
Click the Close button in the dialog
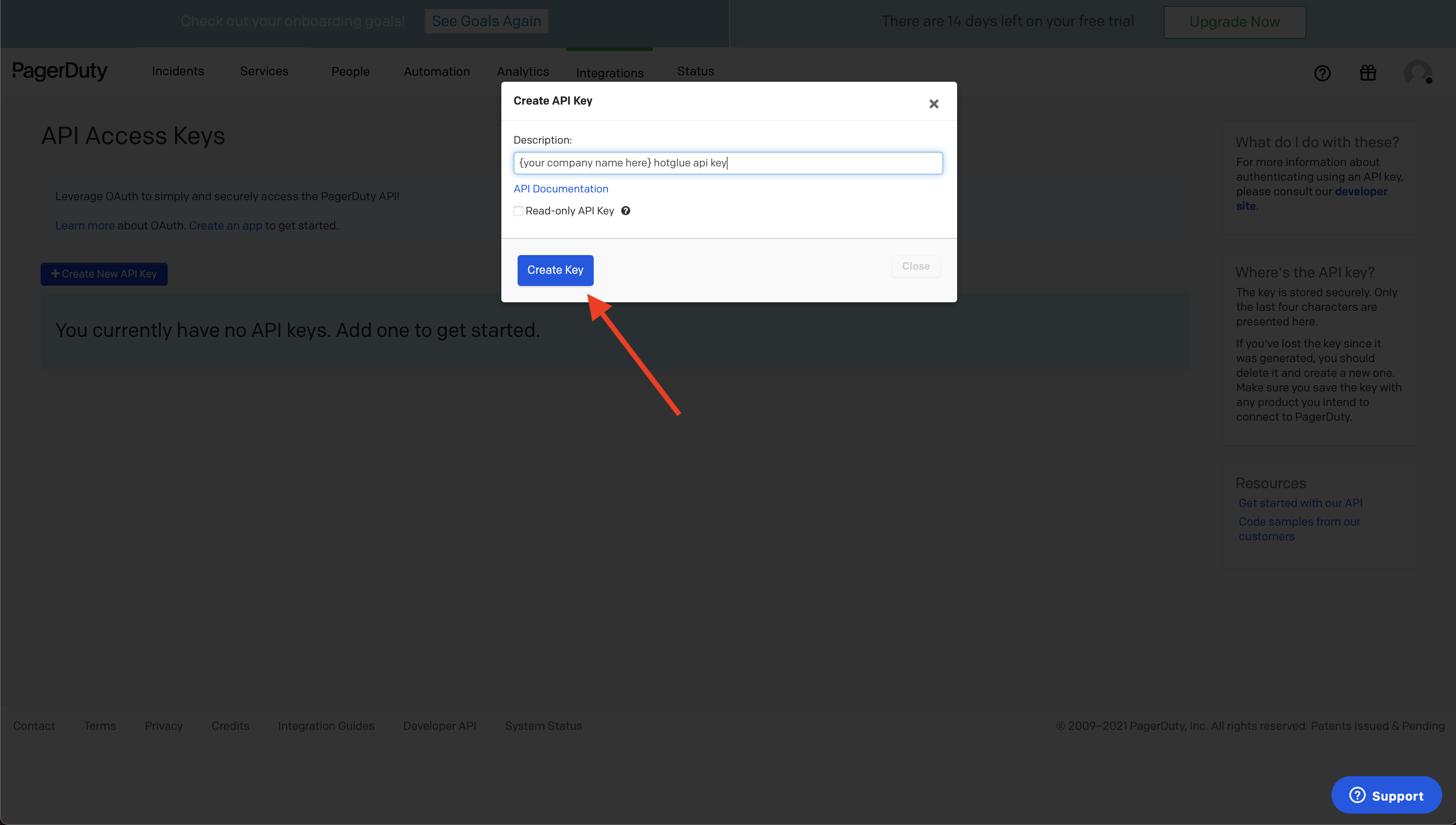[x=915, y=266]
